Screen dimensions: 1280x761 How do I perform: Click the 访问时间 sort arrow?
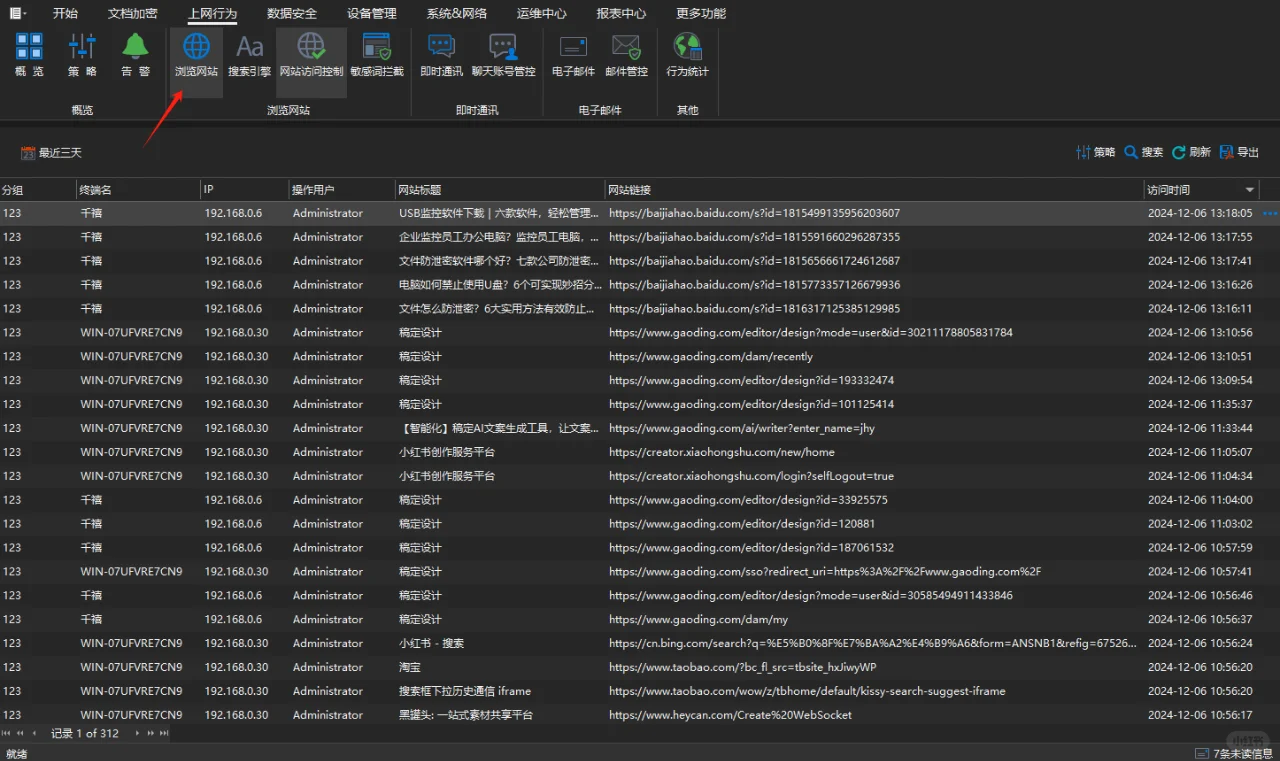(1250, 189)
